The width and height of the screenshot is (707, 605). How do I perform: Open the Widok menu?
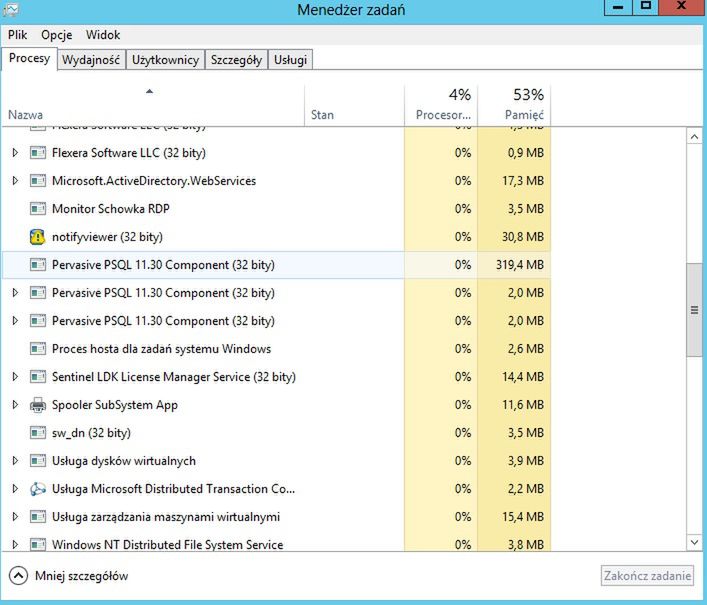coord(103,35)
